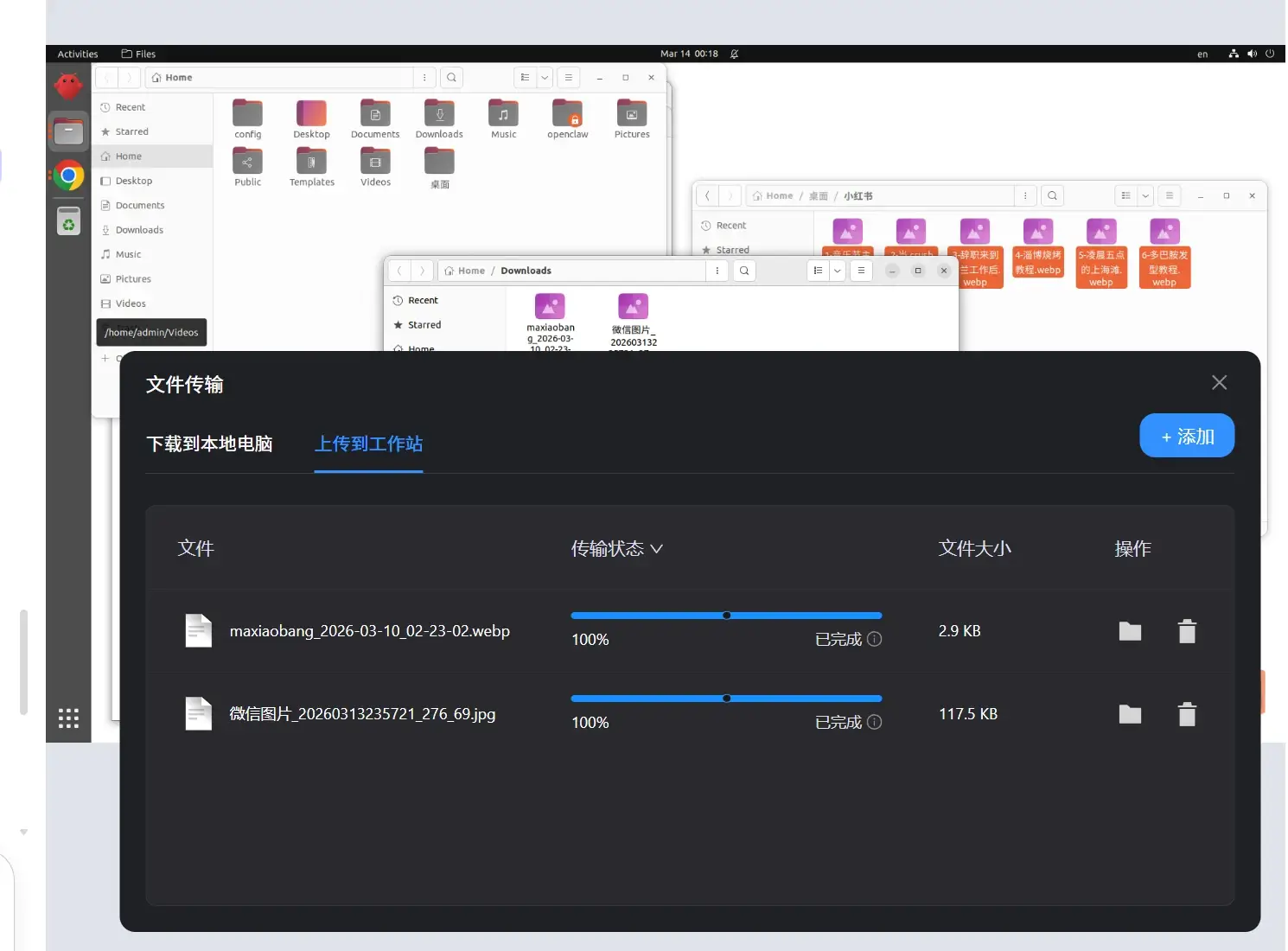
Task: Select Downloads in Home window sidebar
Action: pos(152,230)
